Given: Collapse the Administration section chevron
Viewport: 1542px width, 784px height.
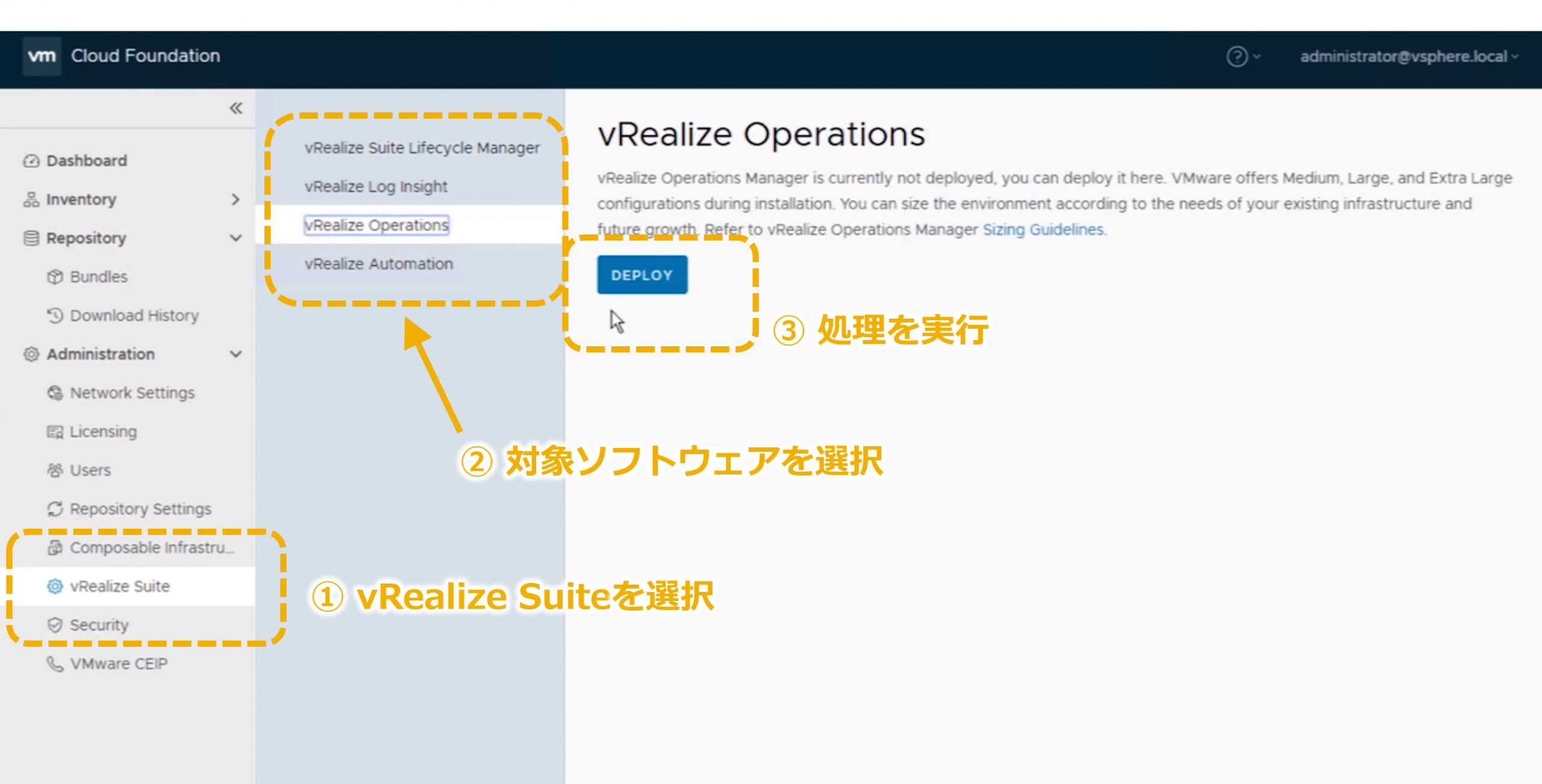Looking at the screenshot, I should point(236,354).
